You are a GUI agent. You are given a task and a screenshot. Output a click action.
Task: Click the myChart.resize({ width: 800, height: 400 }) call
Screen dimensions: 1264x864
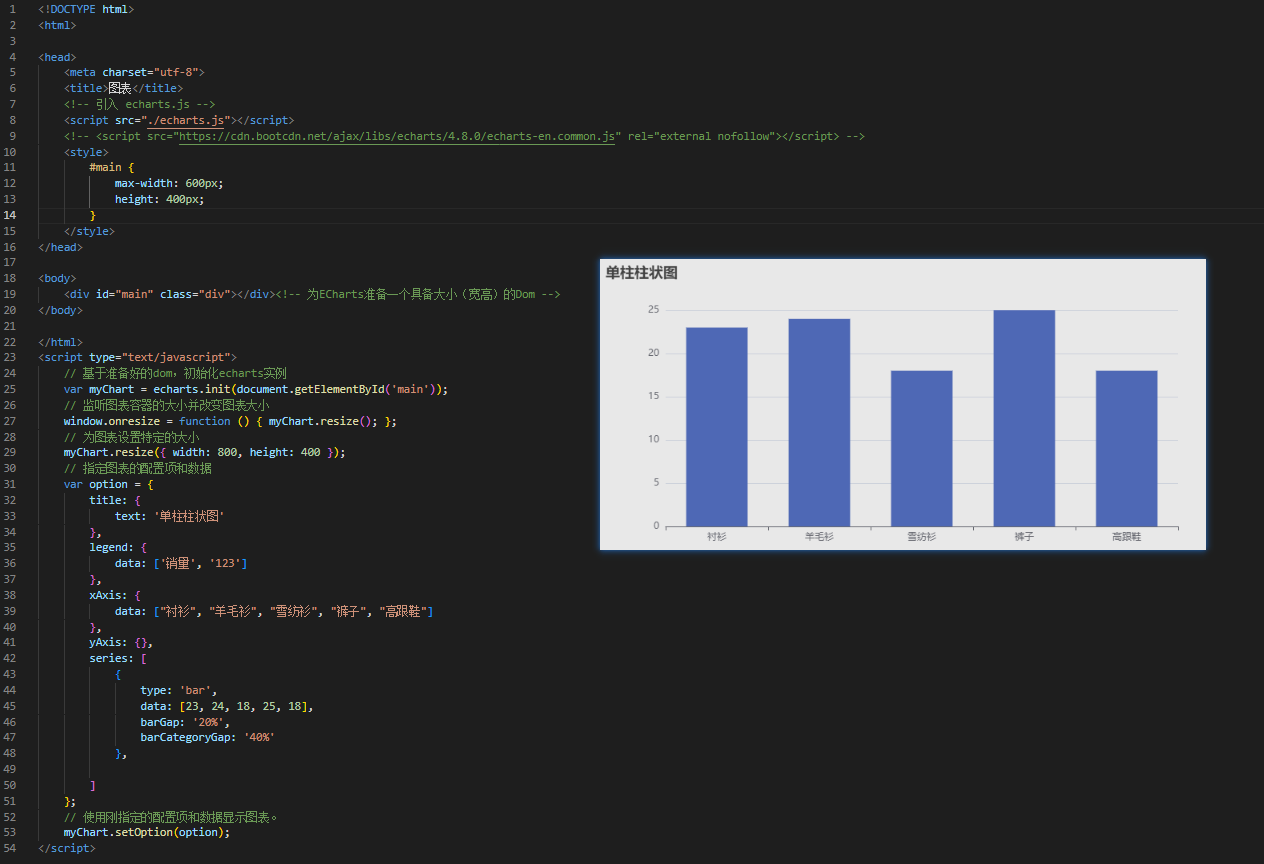click(x=205, y=452)
